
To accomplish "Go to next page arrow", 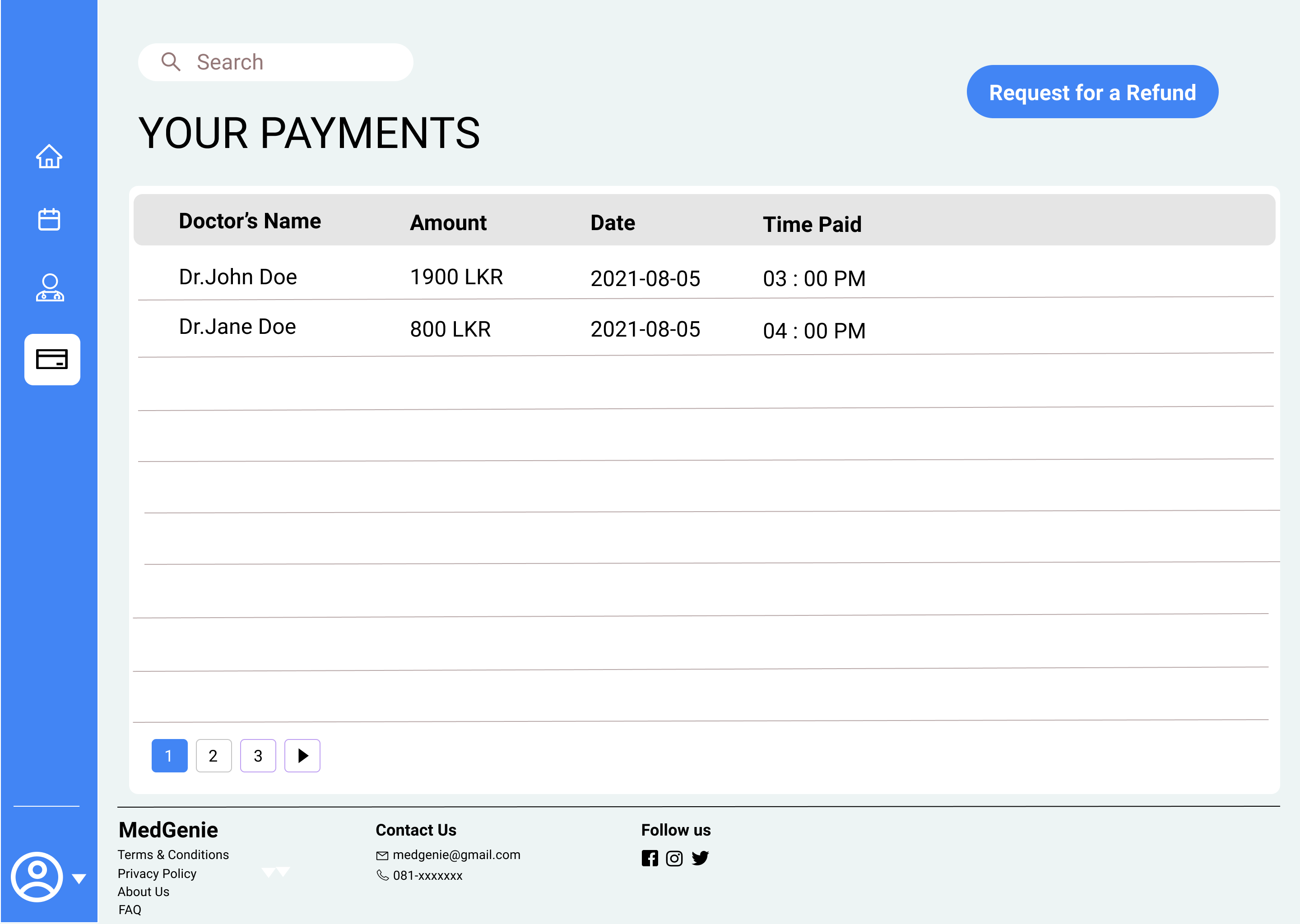I will pos(302,756).
